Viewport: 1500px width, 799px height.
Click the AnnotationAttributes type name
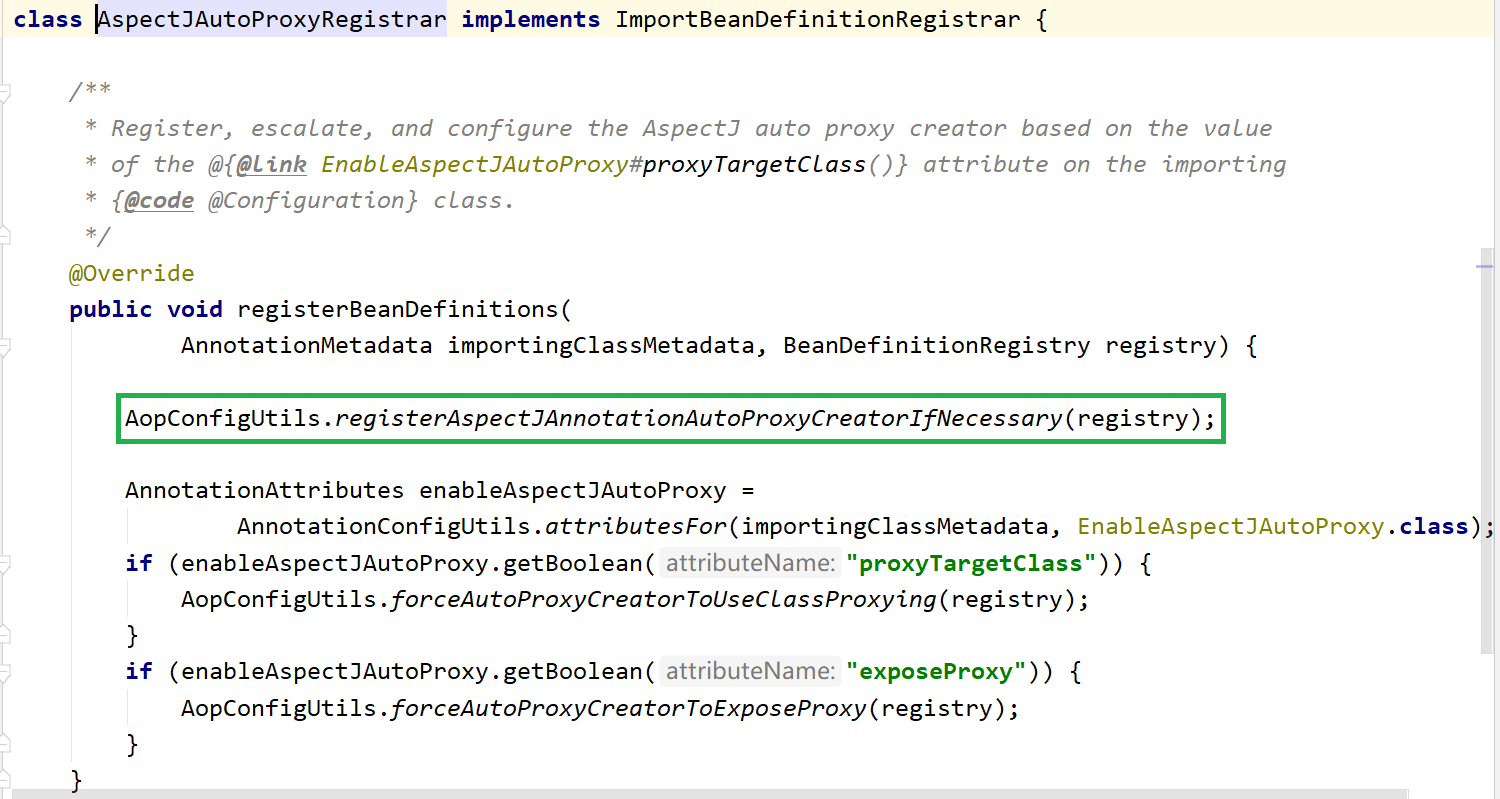[x=264, y=490]
